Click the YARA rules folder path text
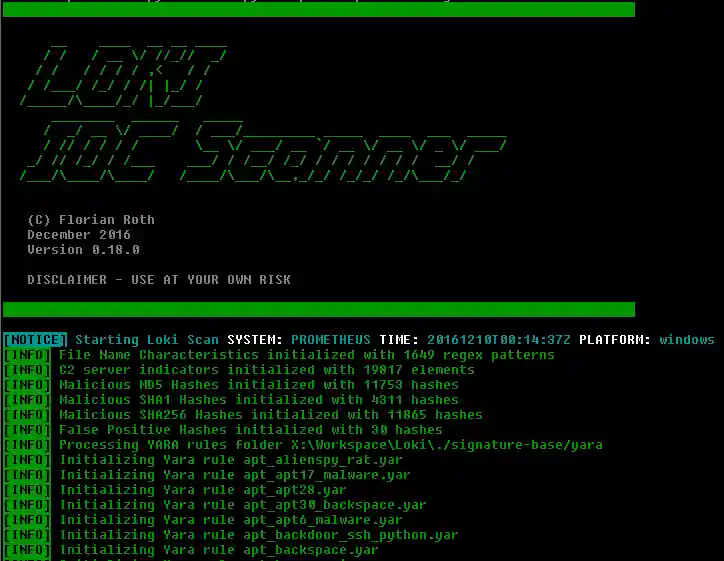724x561 pixels. (x=447, y=445)
